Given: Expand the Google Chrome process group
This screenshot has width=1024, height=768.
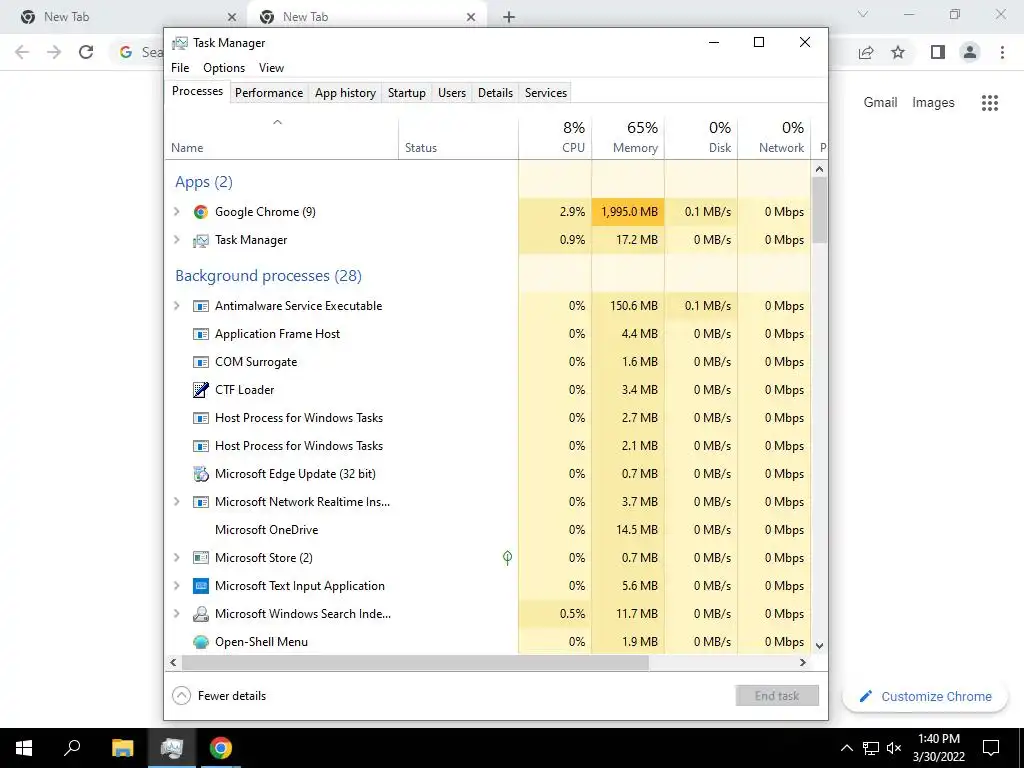Looking at the screenshot, I should click(x=176, y=212).
